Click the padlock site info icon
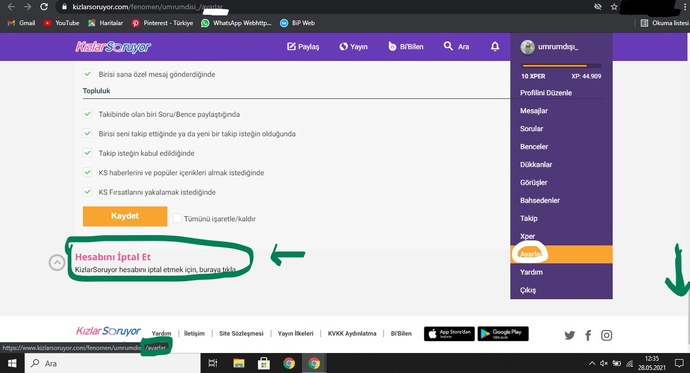This screenshot has width=690, height=373. pyautogui.click(x=64, y=7)
